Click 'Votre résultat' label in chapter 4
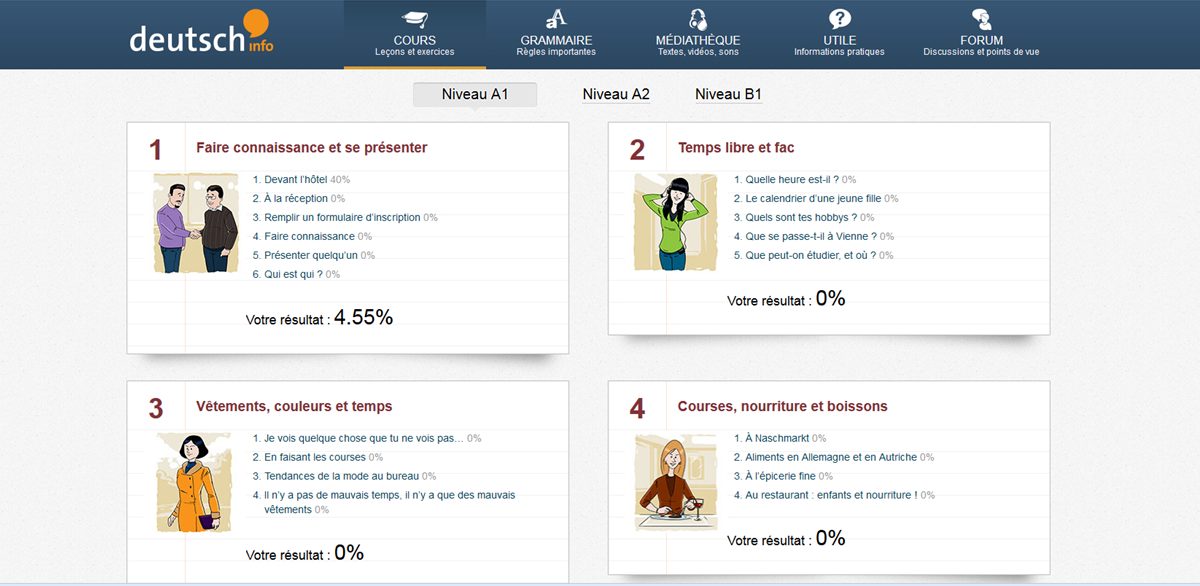 click(x=769, y=541)
